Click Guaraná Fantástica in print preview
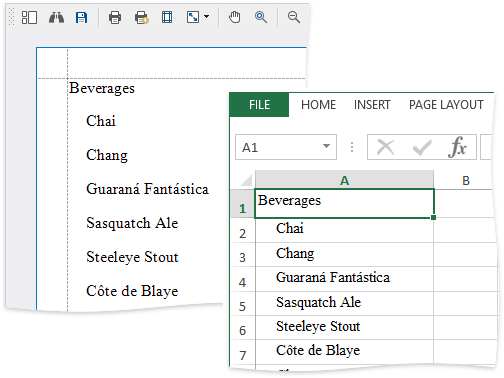This screenshot has height=378, width=504. point(147,189)
